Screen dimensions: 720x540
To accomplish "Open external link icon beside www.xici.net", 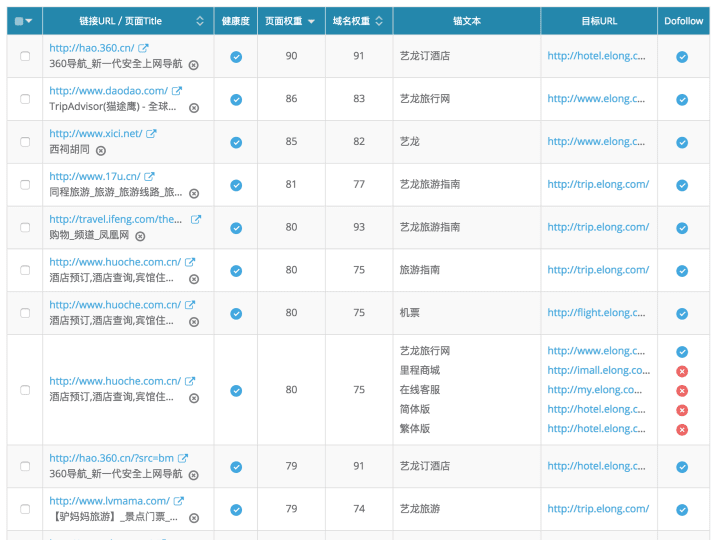I will pos(151,134).
